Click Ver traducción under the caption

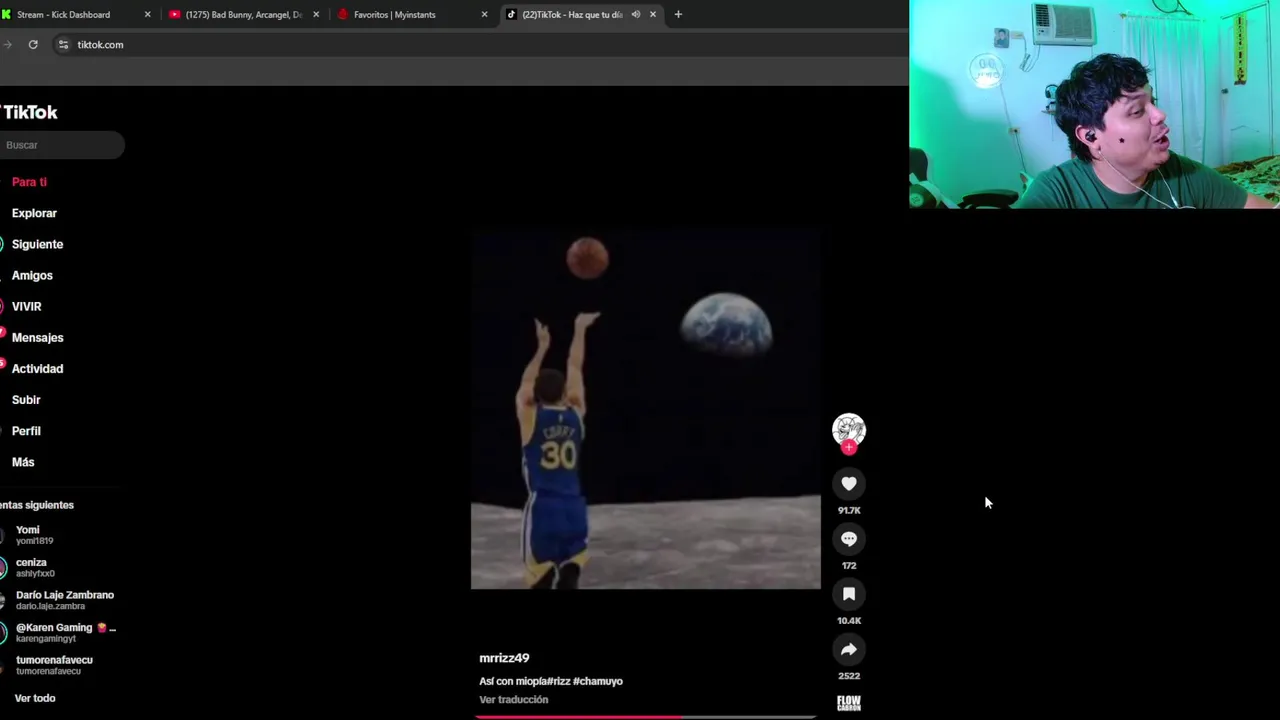coord(514,700)
